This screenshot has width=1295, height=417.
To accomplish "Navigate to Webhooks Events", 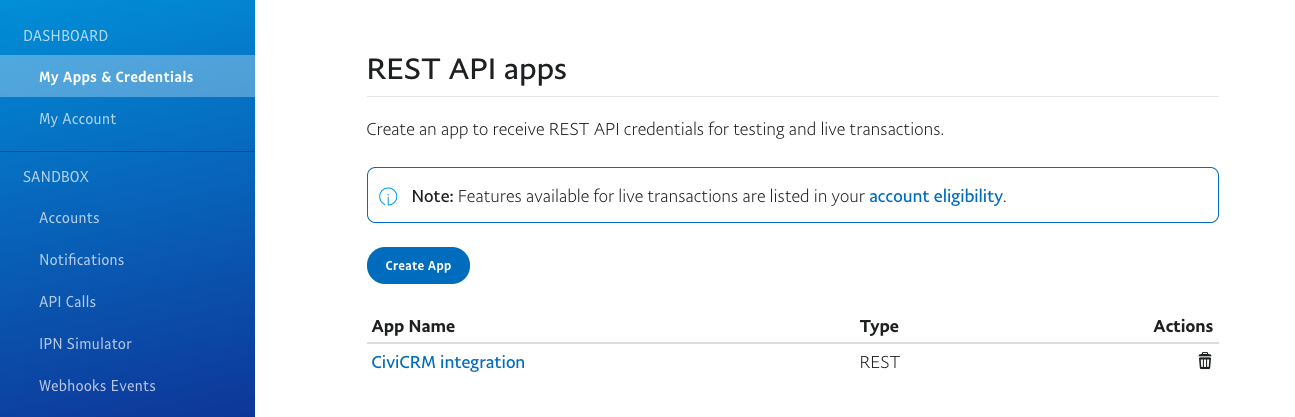I will coord(97,386).
